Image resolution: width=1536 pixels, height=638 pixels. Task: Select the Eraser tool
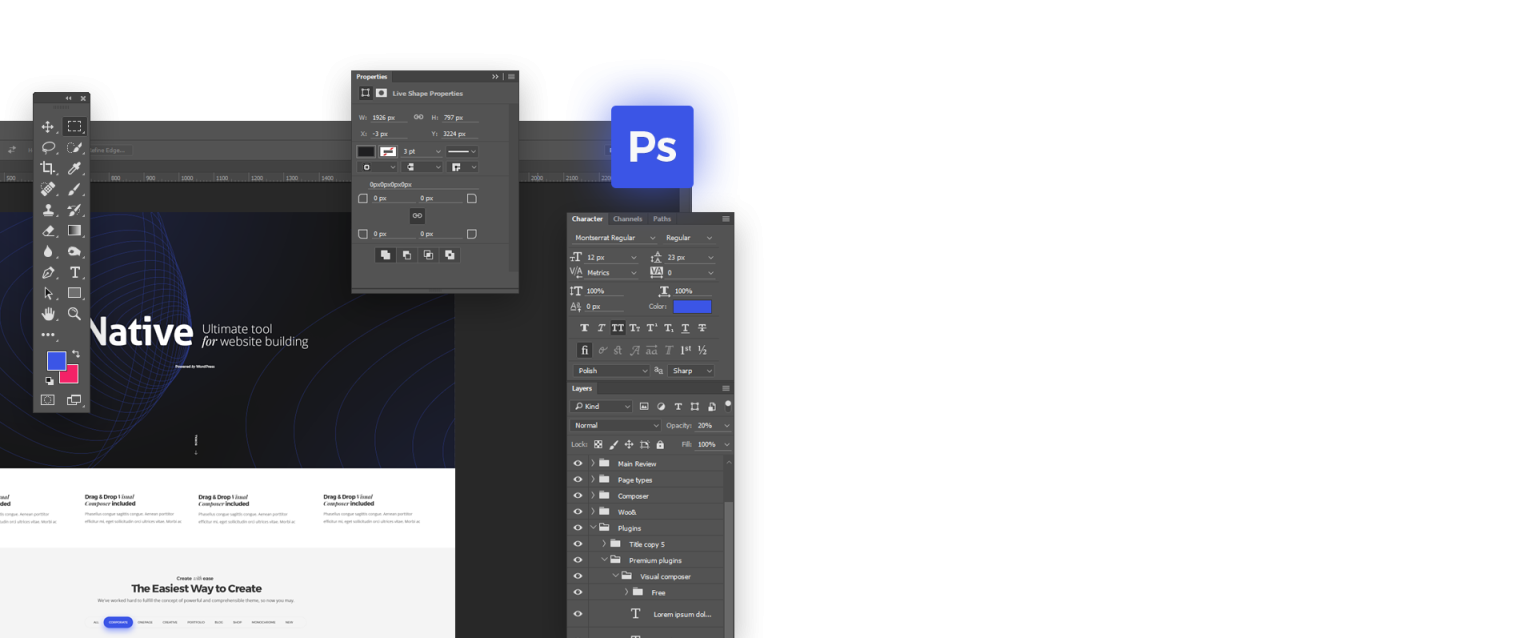click(47, 231)
